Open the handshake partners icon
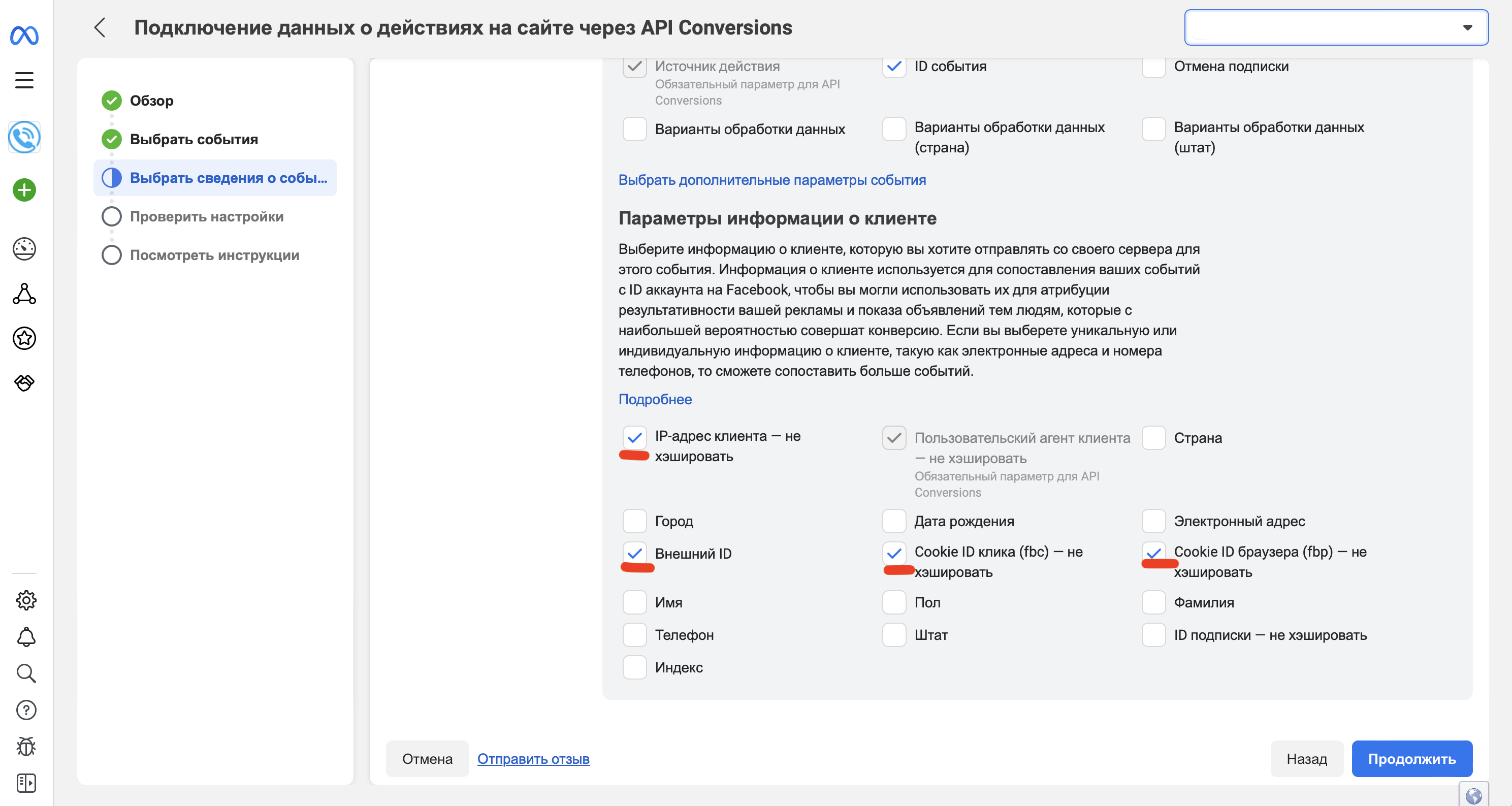This screenshot has width=1512, height=806. 24,383
